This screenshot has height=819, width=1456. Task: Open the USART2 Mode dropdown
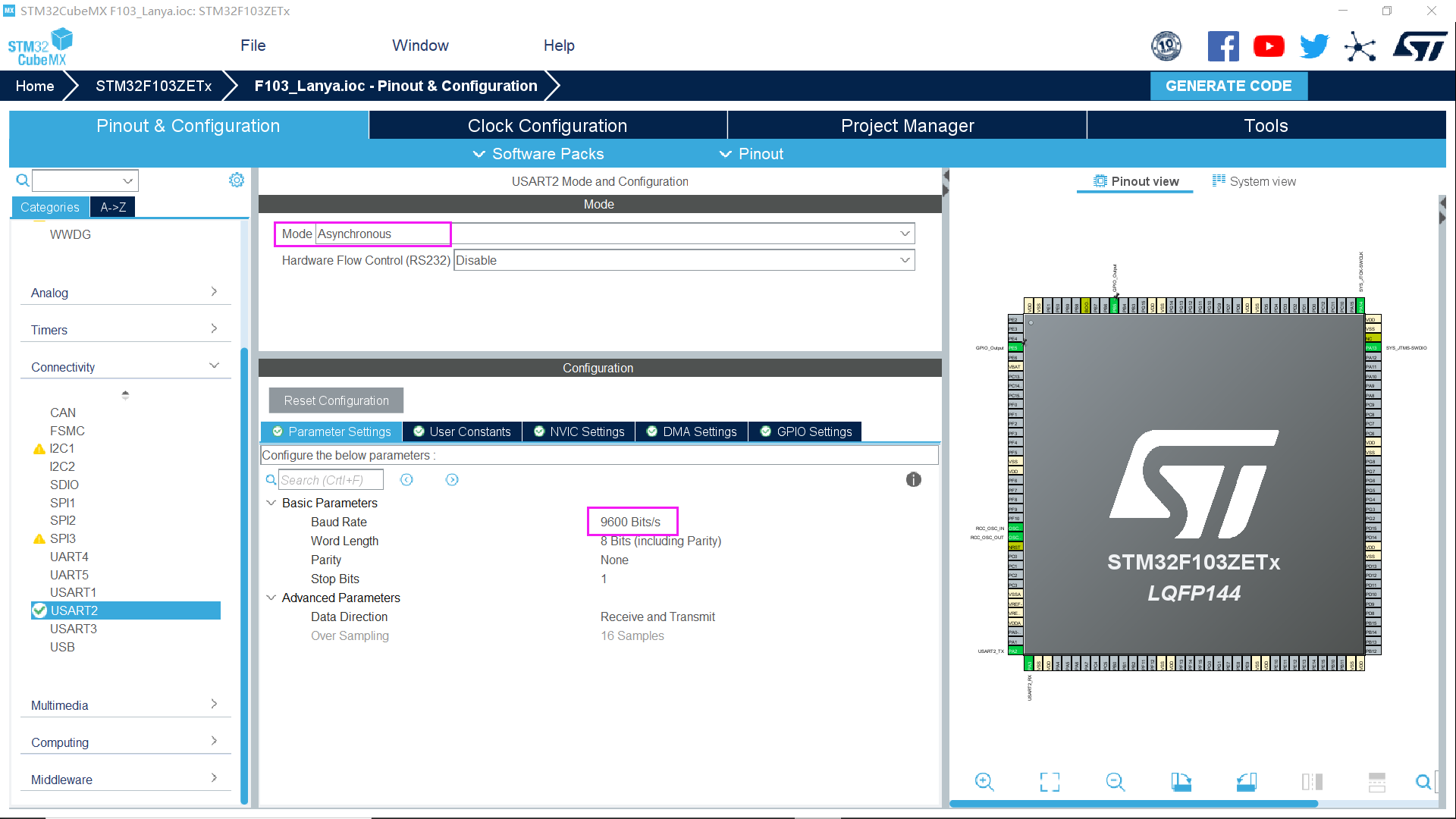[615, 234]
